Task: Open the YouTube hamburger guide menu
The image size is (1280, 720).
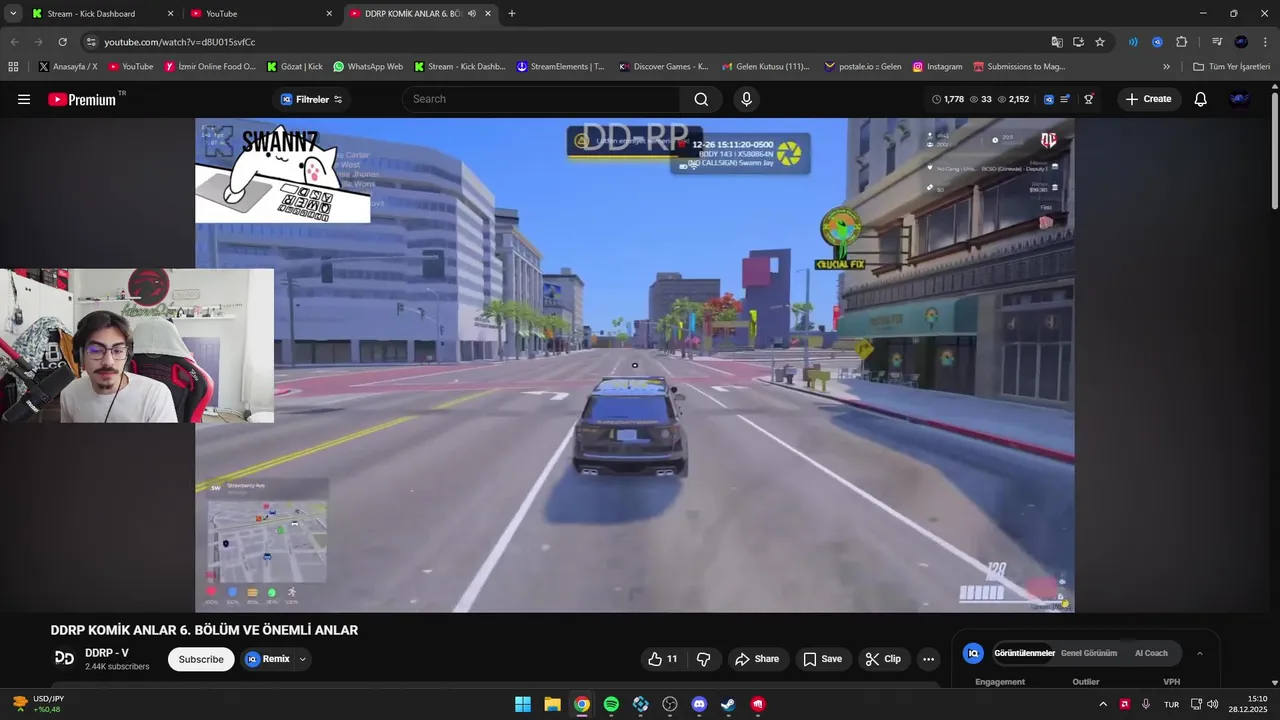Action: 24,99
